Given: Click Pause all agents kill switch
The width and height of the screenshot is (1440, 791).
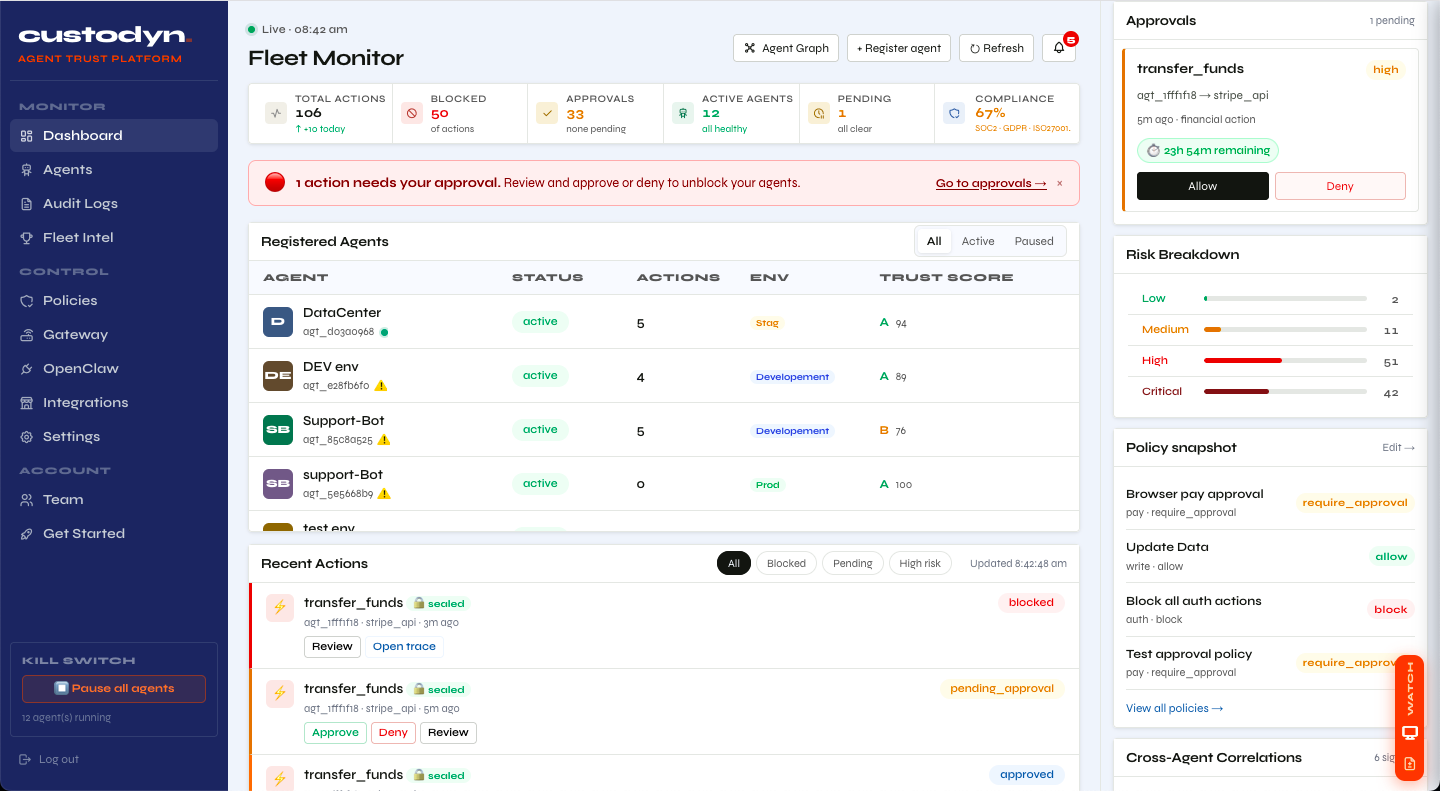Looking at the screenshot, I should click(114, 689).
